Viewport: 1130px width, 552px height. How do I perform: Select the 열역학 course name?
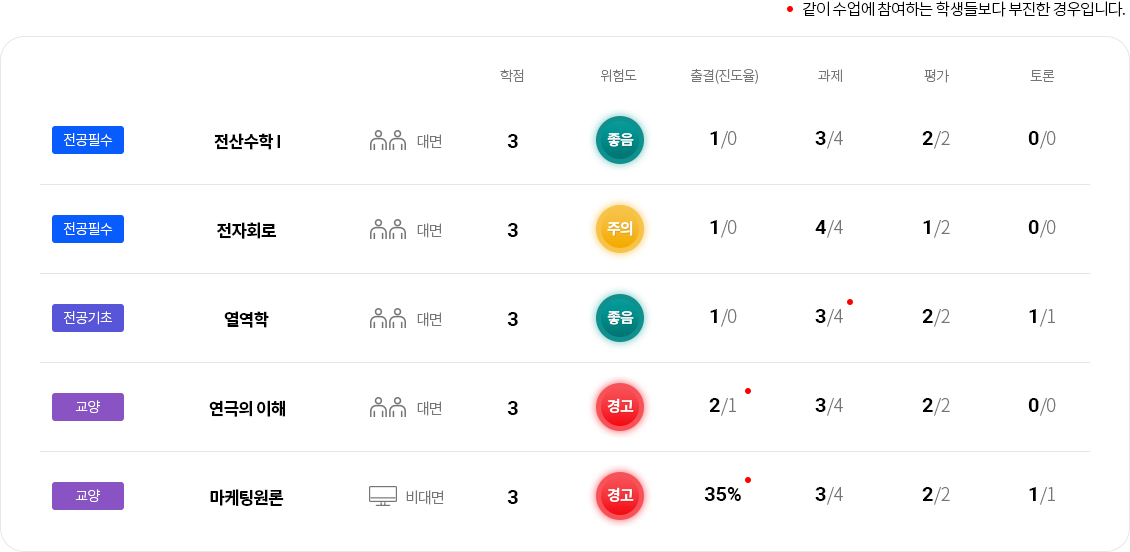tap(247, 319)
